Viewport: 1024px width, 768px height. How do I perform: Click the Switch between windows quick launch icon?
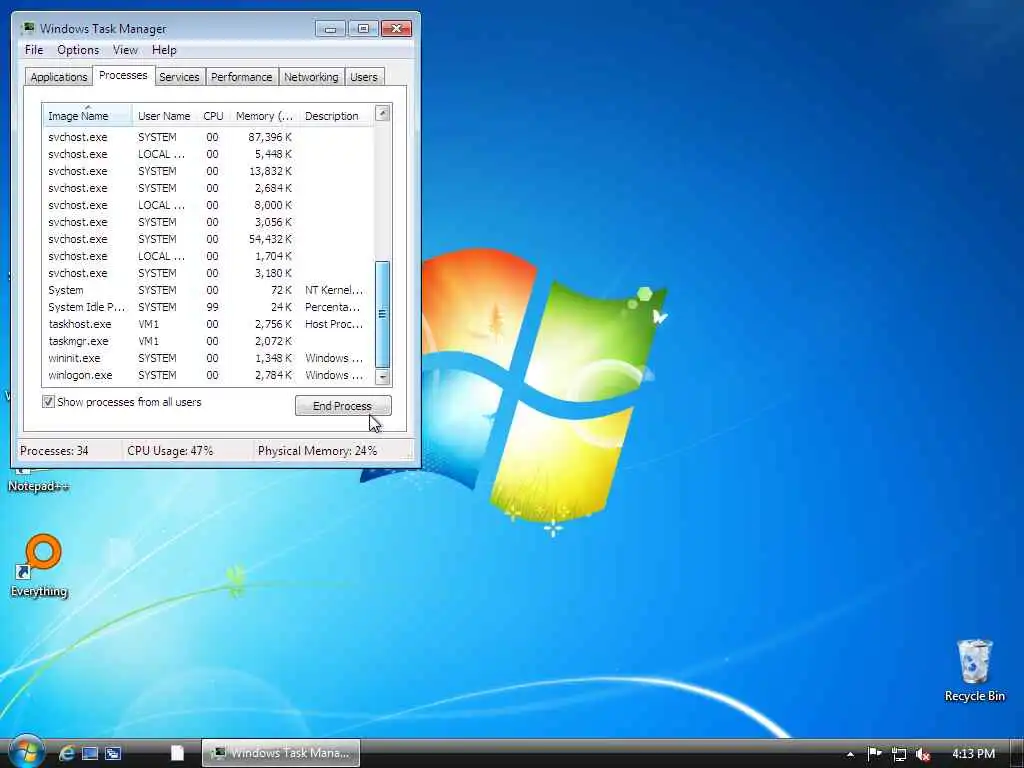[x=113, y=754]
